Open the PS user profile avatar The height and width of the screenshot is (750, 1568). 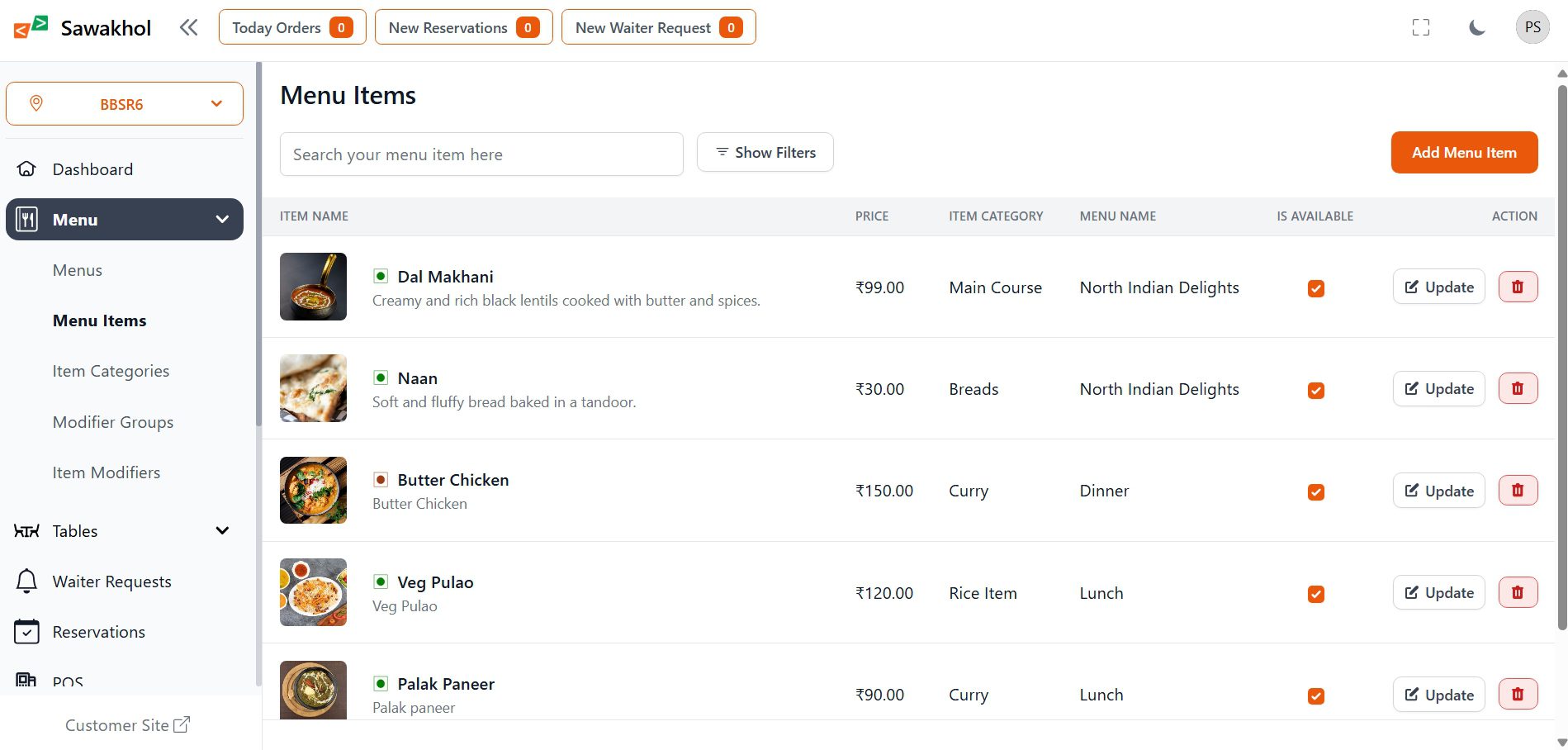[x=1532, y=27]
